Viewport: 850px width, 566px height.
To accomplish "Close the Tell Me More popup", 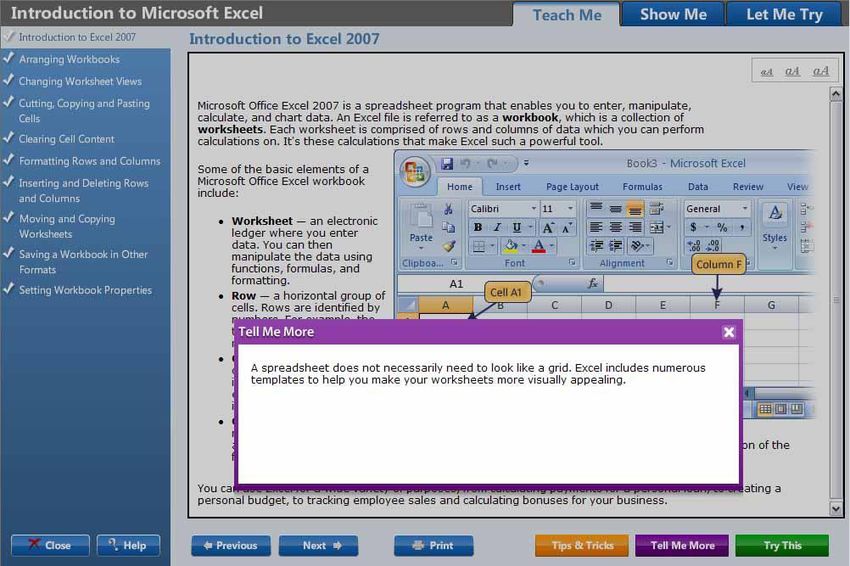I will pyautogui.click(x=729, y=332).
